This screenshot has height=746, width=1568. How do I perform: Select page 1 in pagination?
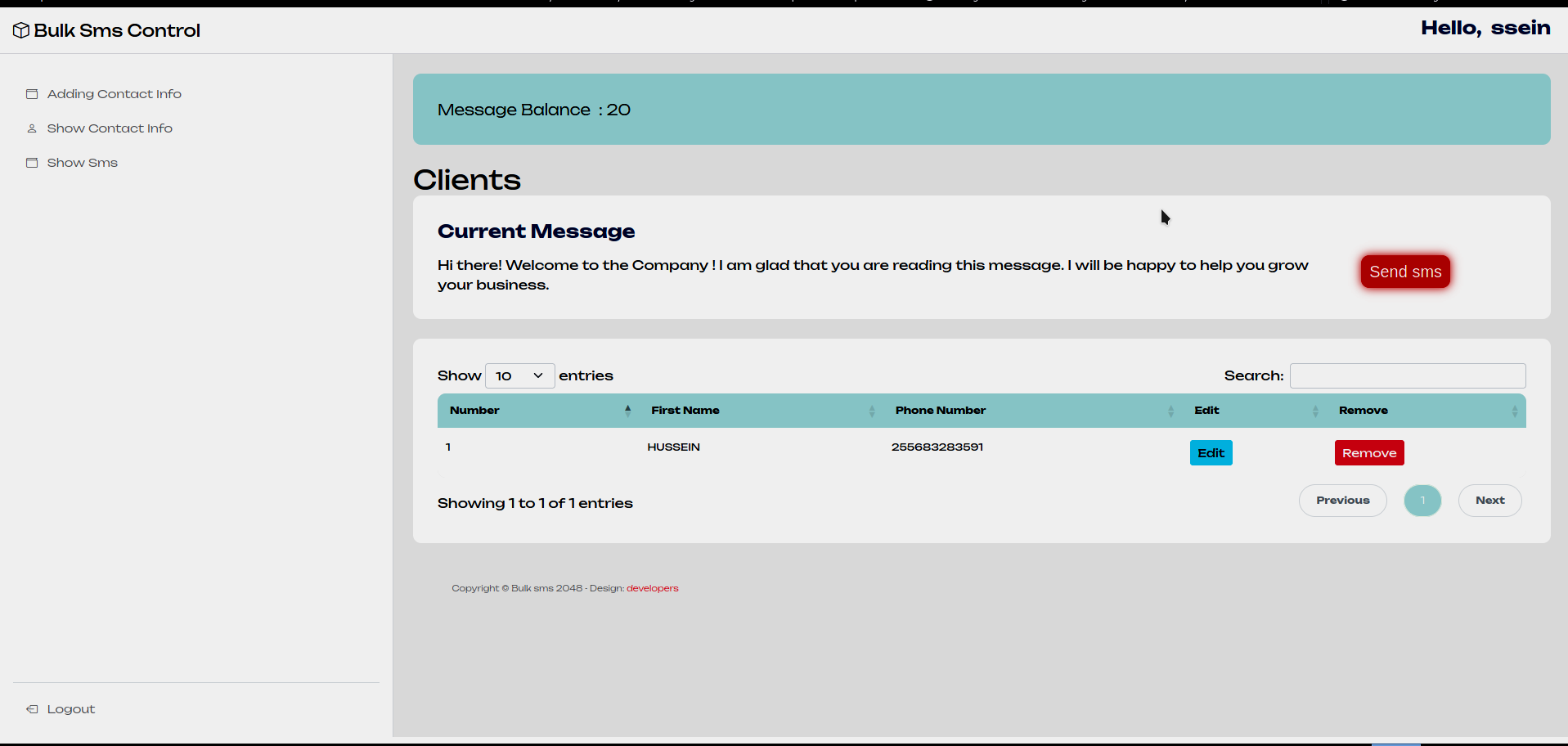(x=1422, y=500)
